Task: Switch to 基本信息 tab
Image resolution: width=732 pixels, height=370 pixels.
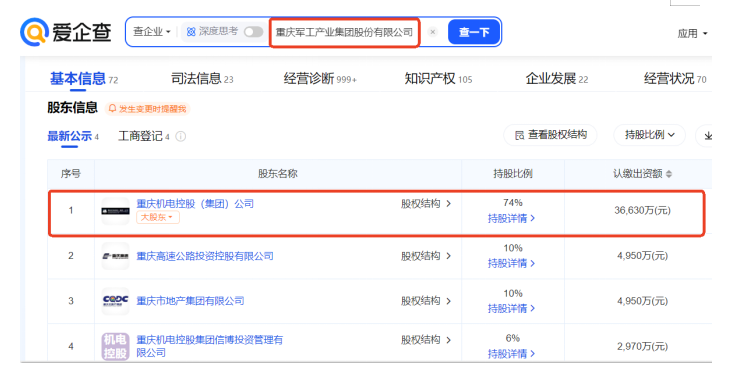Action: click(84, 79)
